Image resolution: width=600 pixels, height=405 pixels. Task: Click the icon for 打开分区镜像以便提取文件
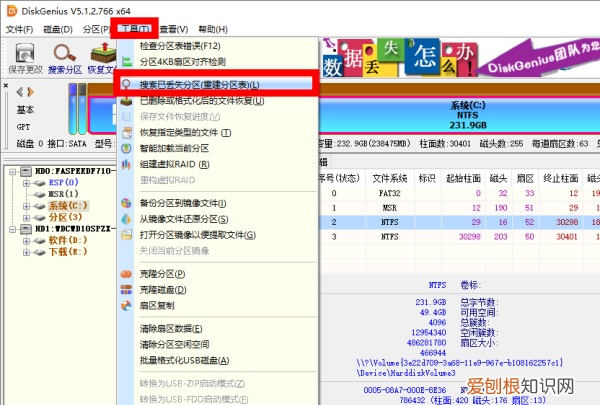126,235
